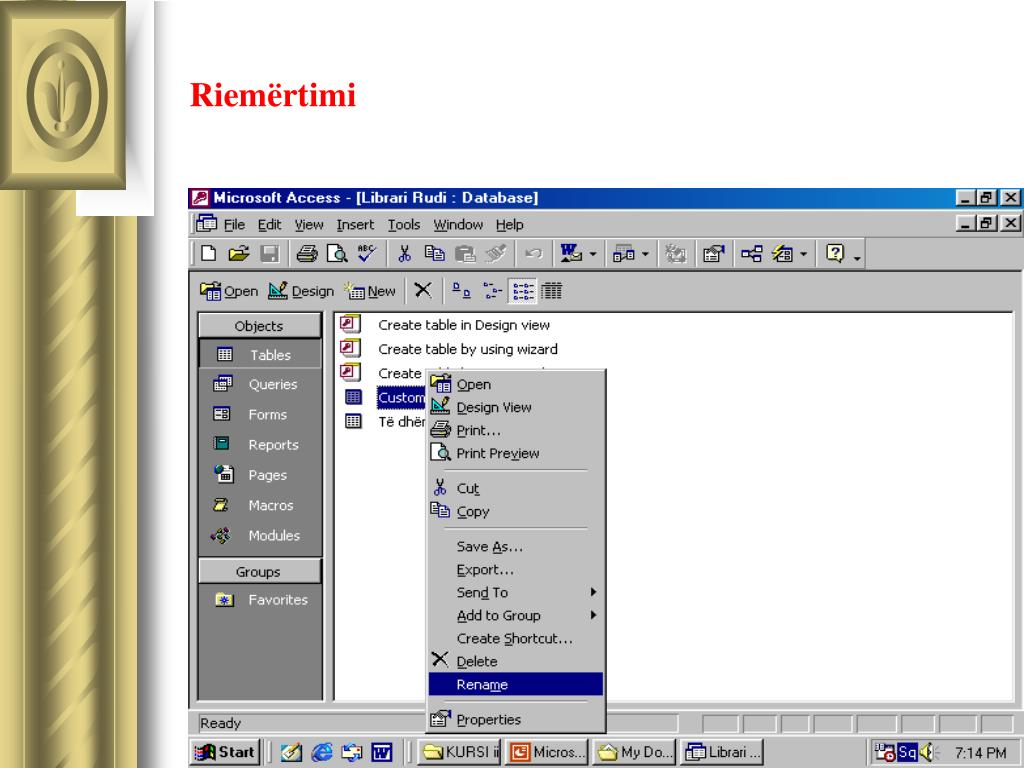Choose Print Preview in the context menu
Image resolution: width=1024 pixels, height=768 pixels.
click(515, 453)
